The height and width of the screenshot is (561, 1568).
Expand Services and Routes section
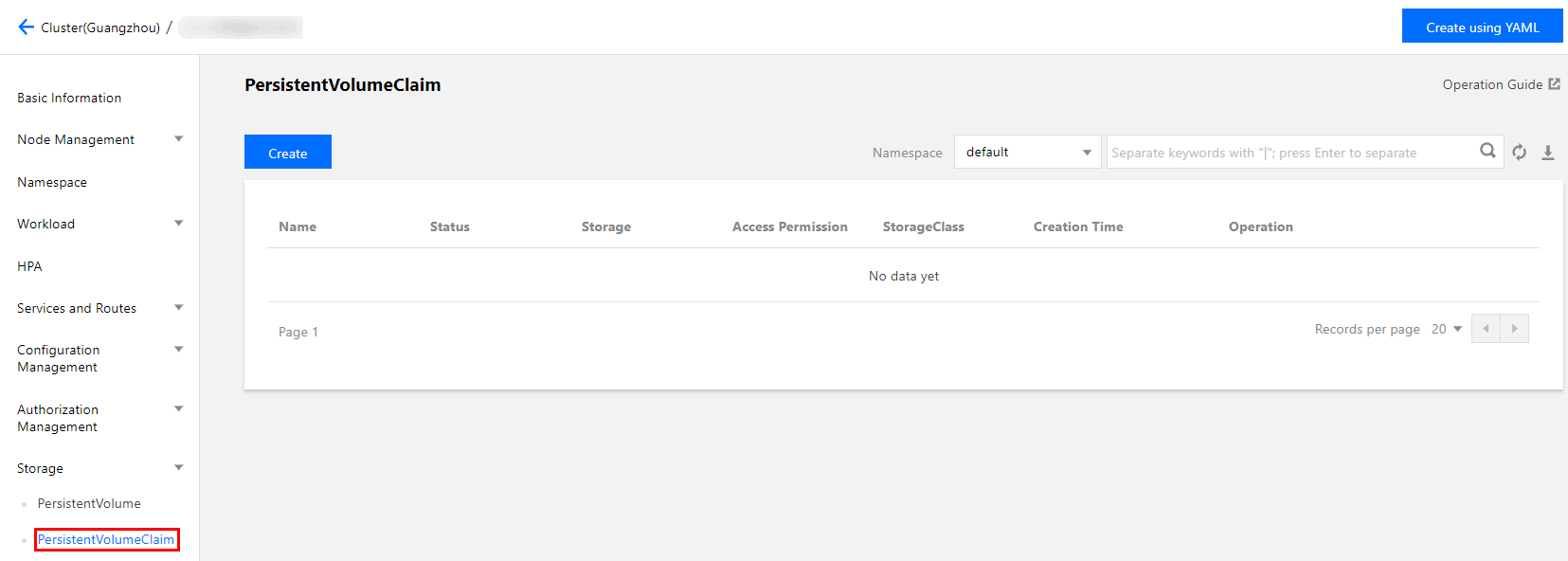[x=178, y=308]
